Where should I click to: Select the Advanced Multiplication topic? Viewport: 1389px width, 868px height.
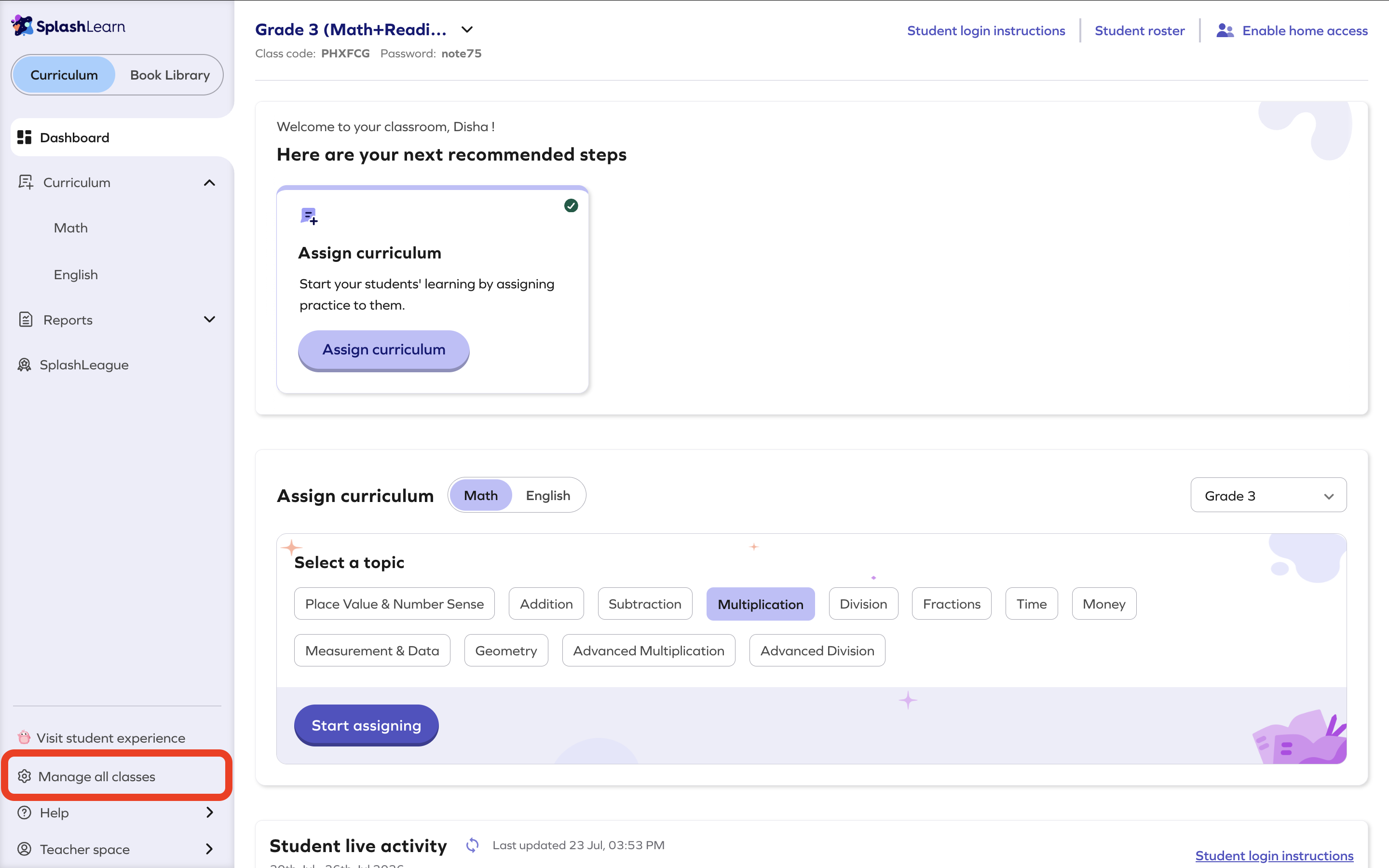coord(649,651)
